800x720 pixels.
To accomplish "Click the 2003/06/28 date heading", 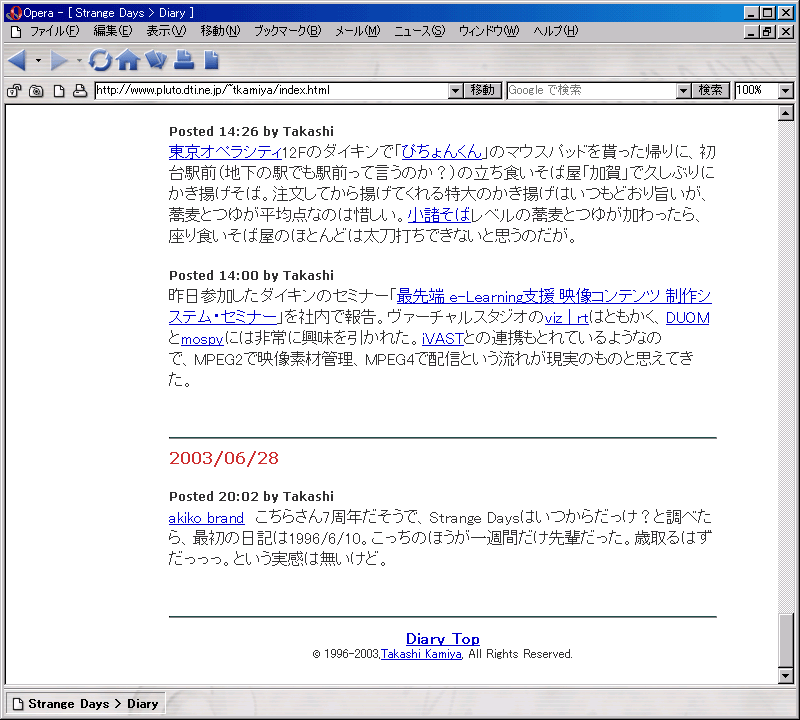I will (224, 458).
